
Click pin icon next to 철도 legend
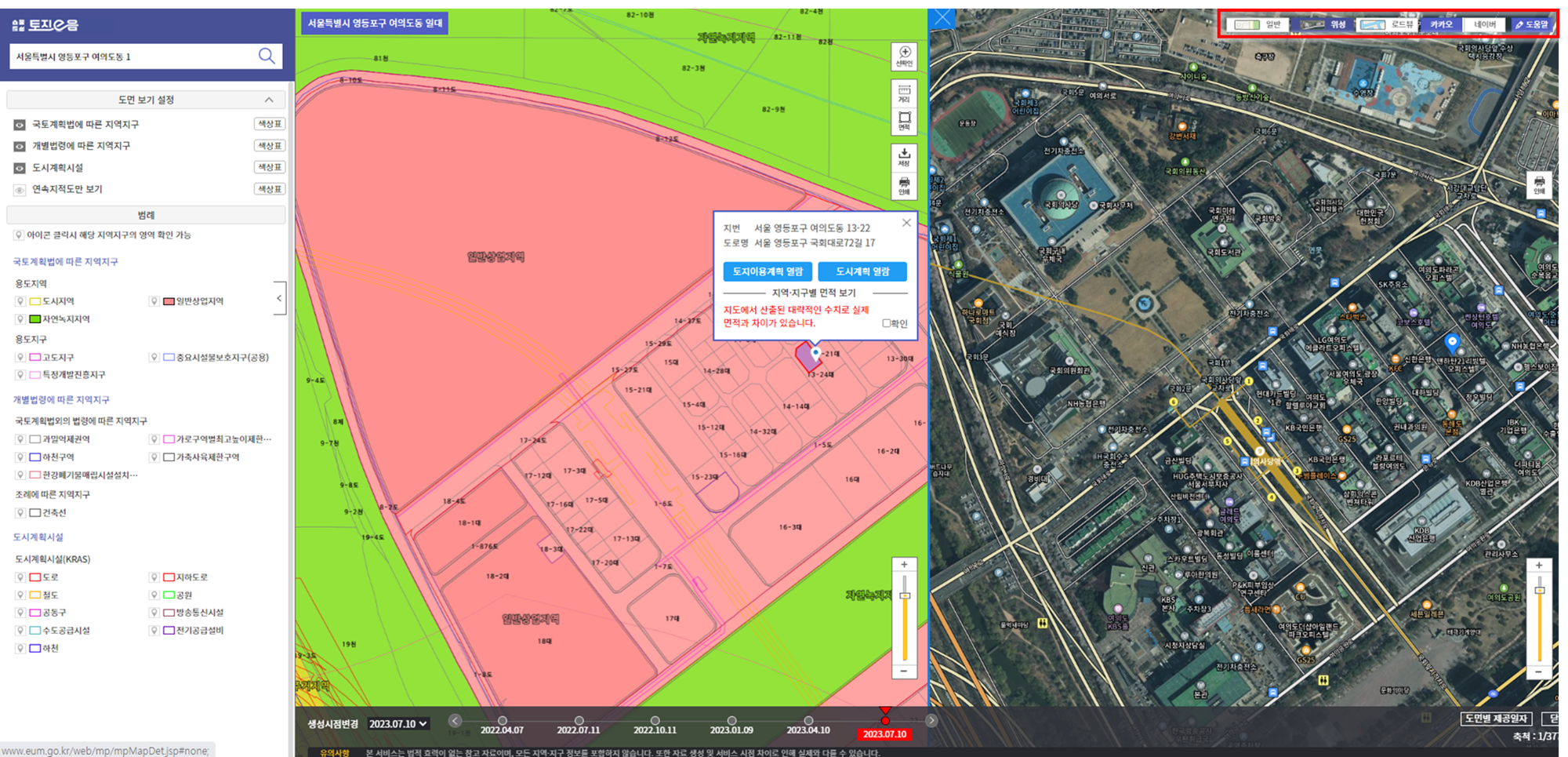coord(20,595)
